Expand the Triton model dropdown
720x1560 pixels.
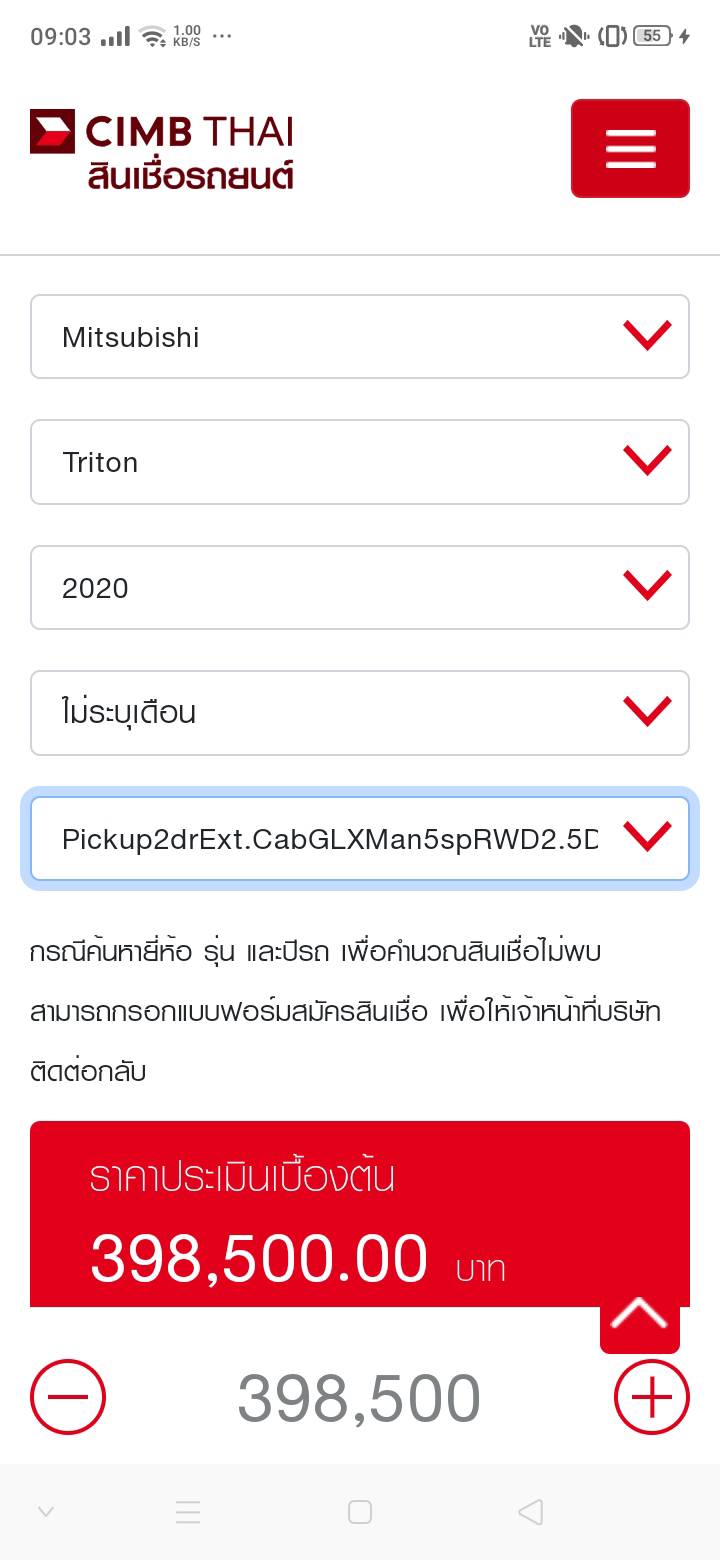(x=360, y=462)
